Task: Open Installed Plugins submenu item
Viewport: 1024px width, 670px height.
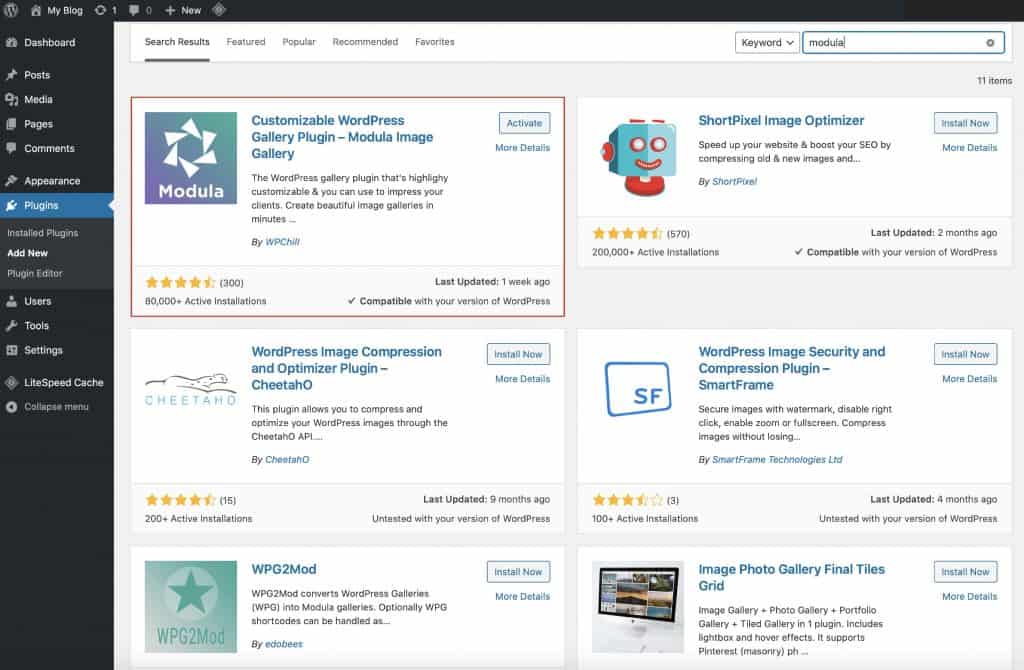Action: (x=42, y=233)
